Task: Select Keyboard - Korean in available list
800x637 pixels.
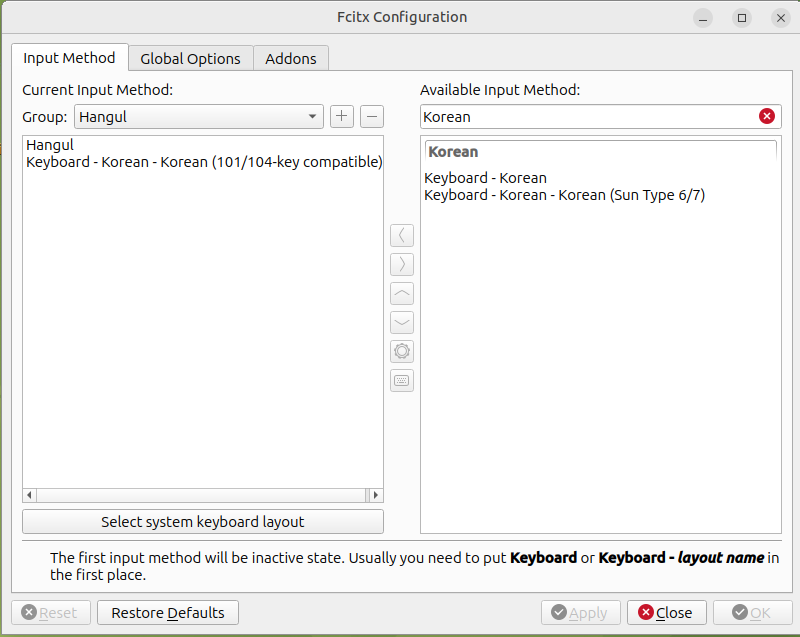Action: [x=601, y=178]
